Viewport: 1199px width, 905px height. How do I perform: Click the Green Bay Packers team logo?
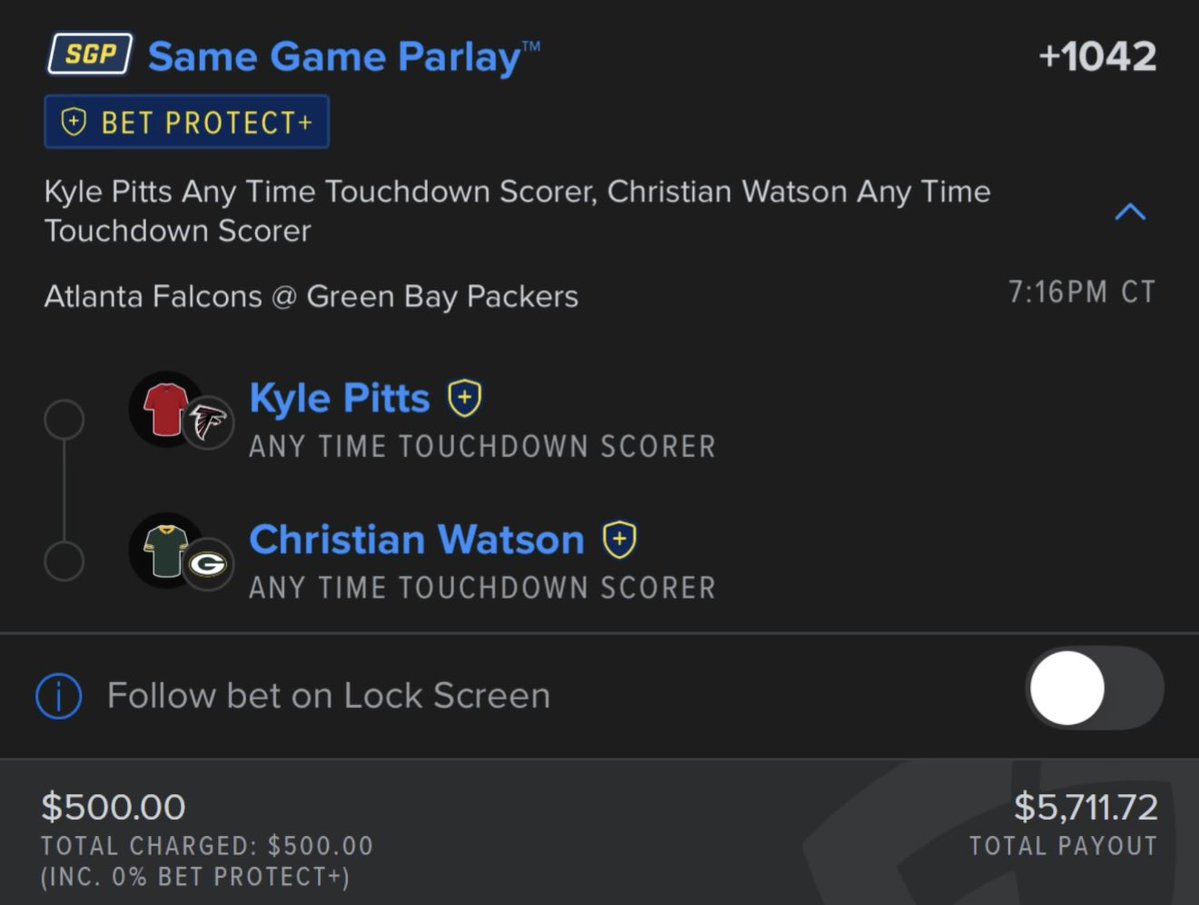208,564
